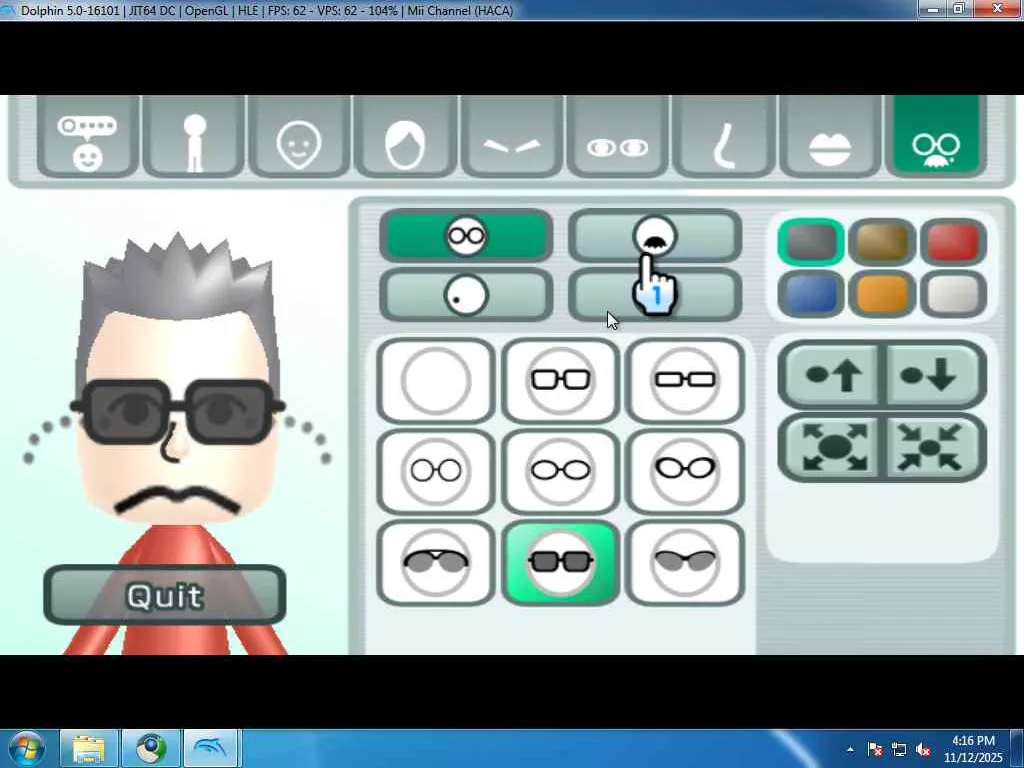
Task: Choose the no-glasses empty option
Action: click(x=436, y=380)
